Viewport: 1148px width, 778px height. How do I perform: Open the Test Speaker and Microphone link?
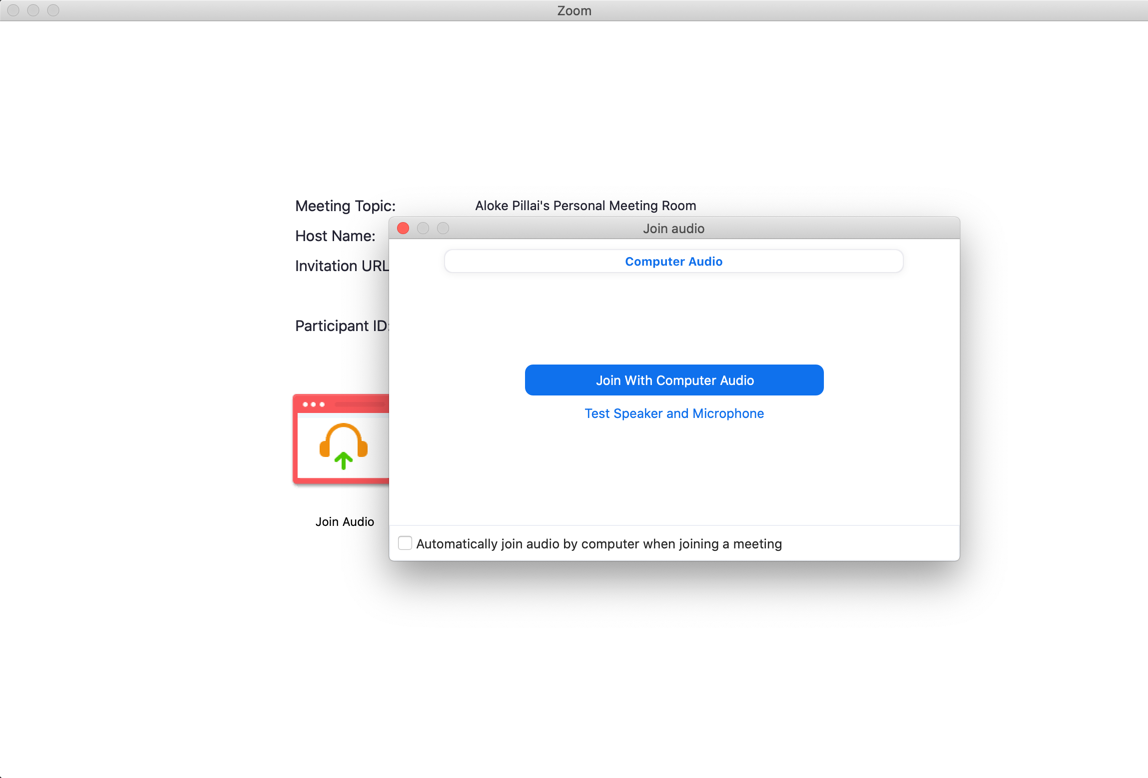click(674, 414)
